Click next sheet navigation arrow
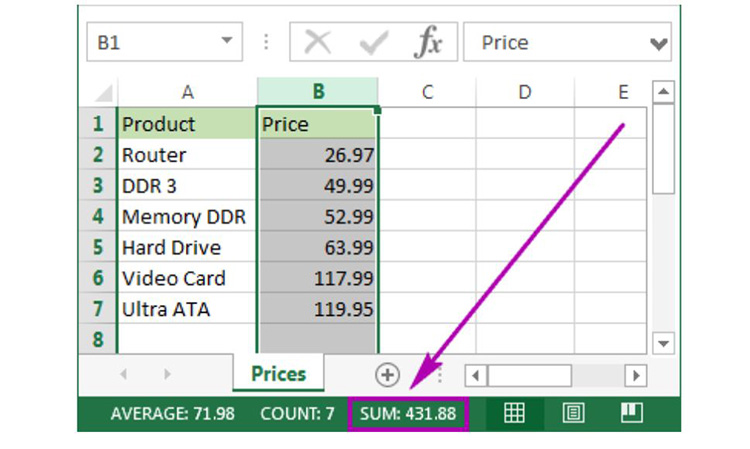The width and height of the screenshot is (750, 449). [x=167, y=374]
